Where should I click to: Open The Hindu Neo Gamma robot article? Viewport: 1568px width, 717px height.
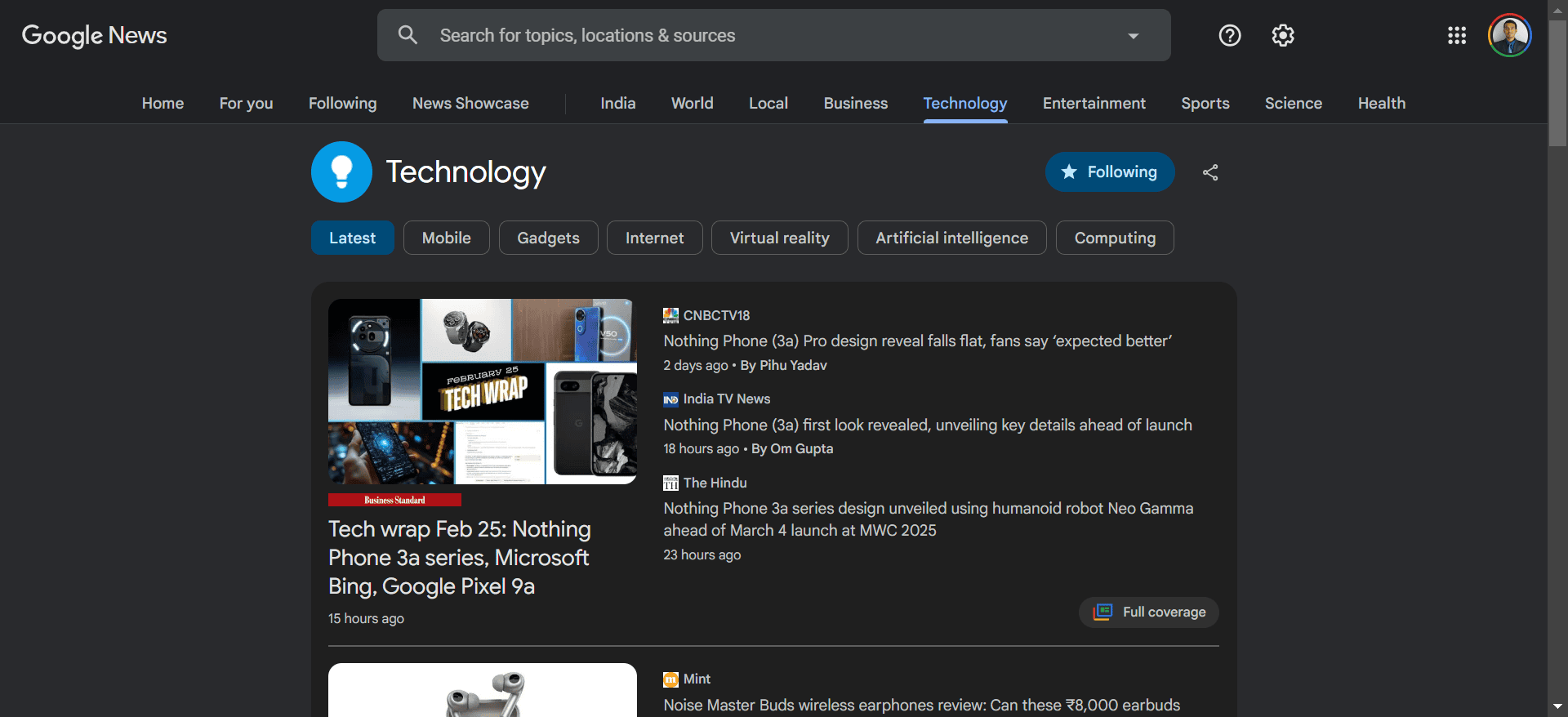928,519
